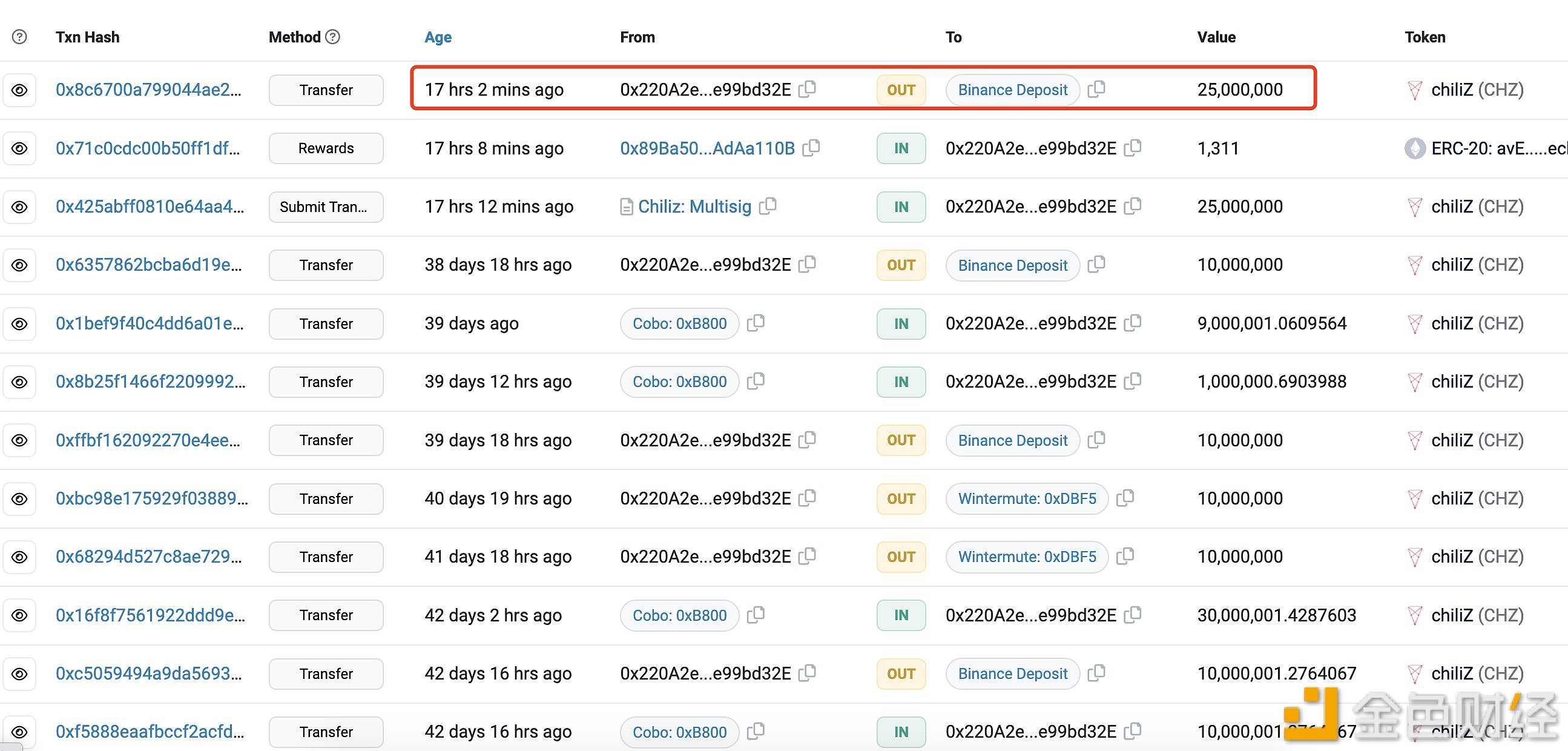The image size is (1568, 751).
Task: Click the chiliZ token logo in the 25,000,000 OUT row
Action: (1415, 90)
